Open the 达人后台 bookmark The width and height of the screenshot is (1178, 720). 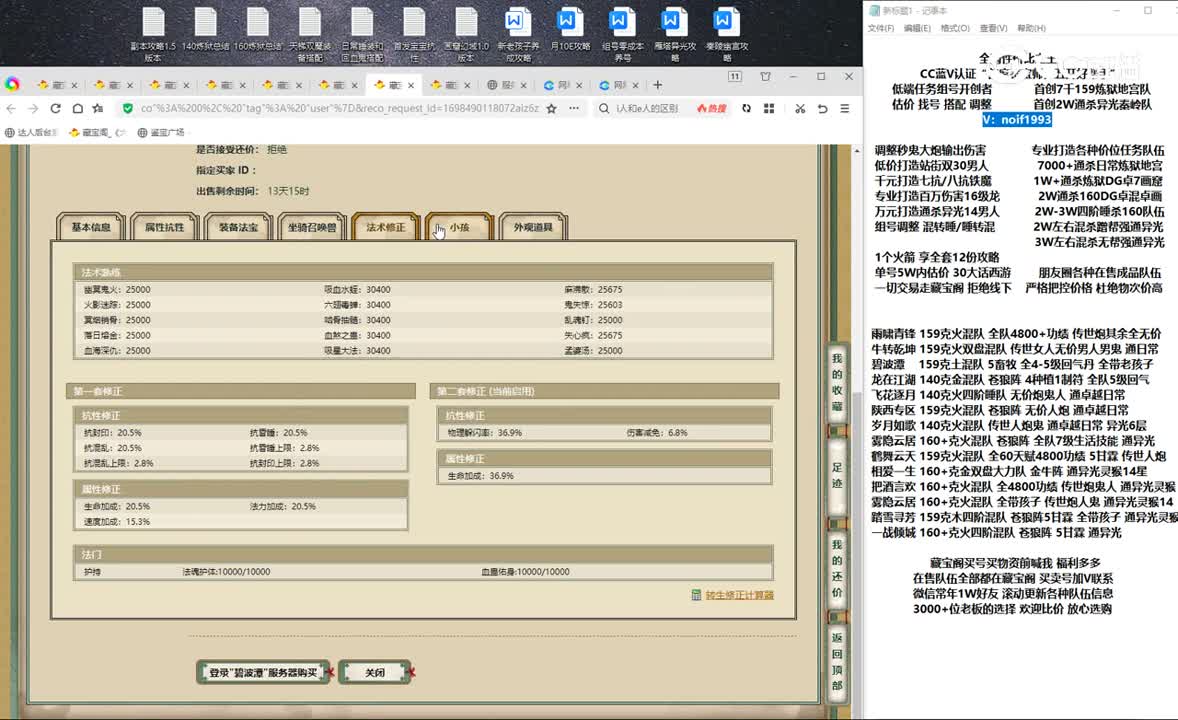click(x=31, y=132)
